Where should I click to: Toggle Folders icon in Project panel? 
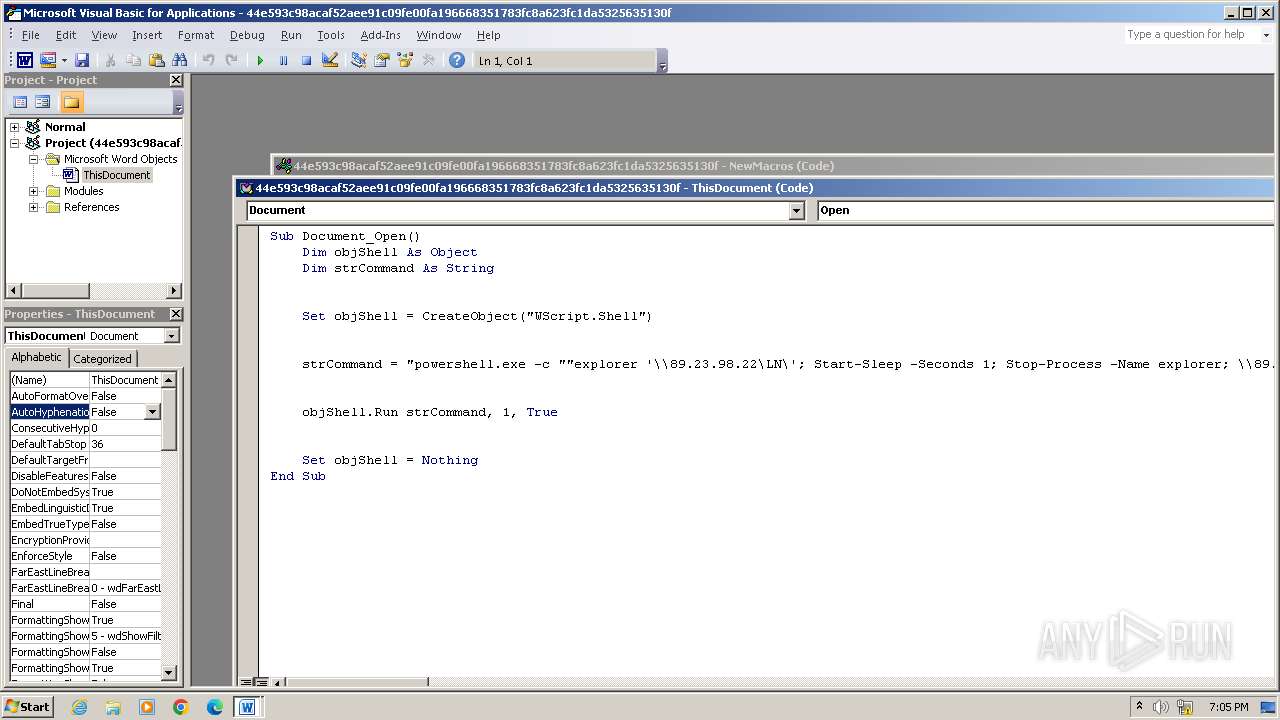[x=71, y=102]
